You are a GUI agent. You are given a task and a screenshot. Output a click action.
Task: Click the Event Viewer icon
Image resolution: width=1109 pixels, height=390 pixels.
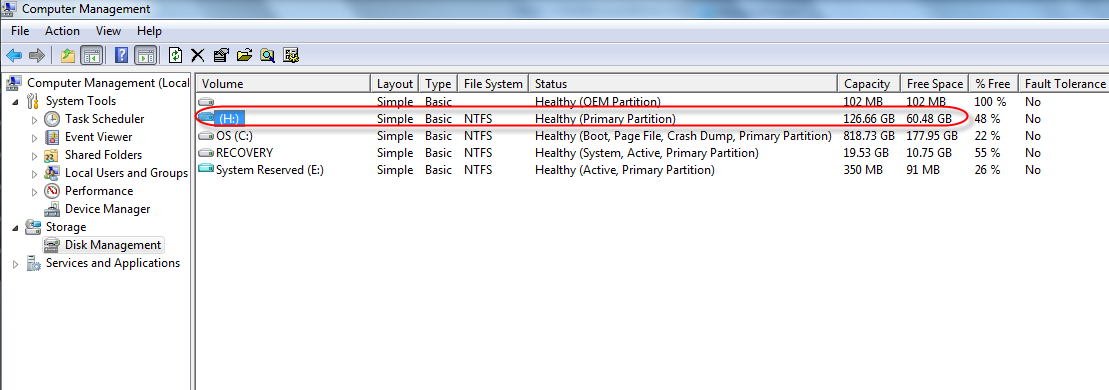click(x=52, y=137)
